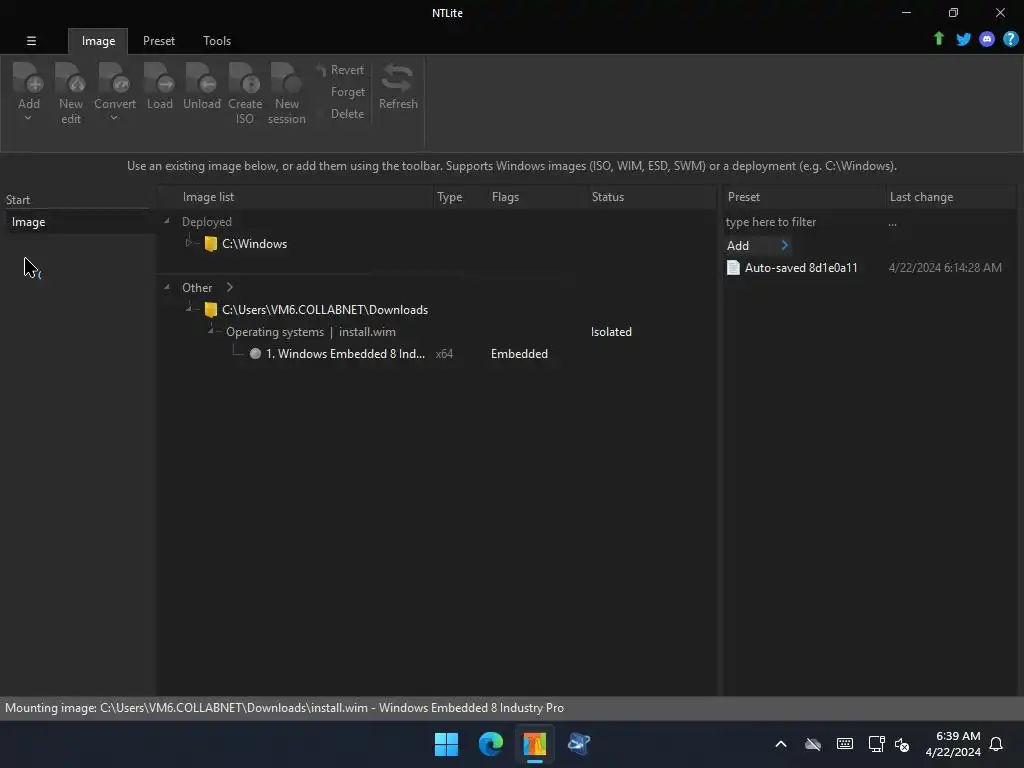Click the Mounting image status bar message
The height and width of the screenshot is (768, 1024).
(x=284, y=708)
